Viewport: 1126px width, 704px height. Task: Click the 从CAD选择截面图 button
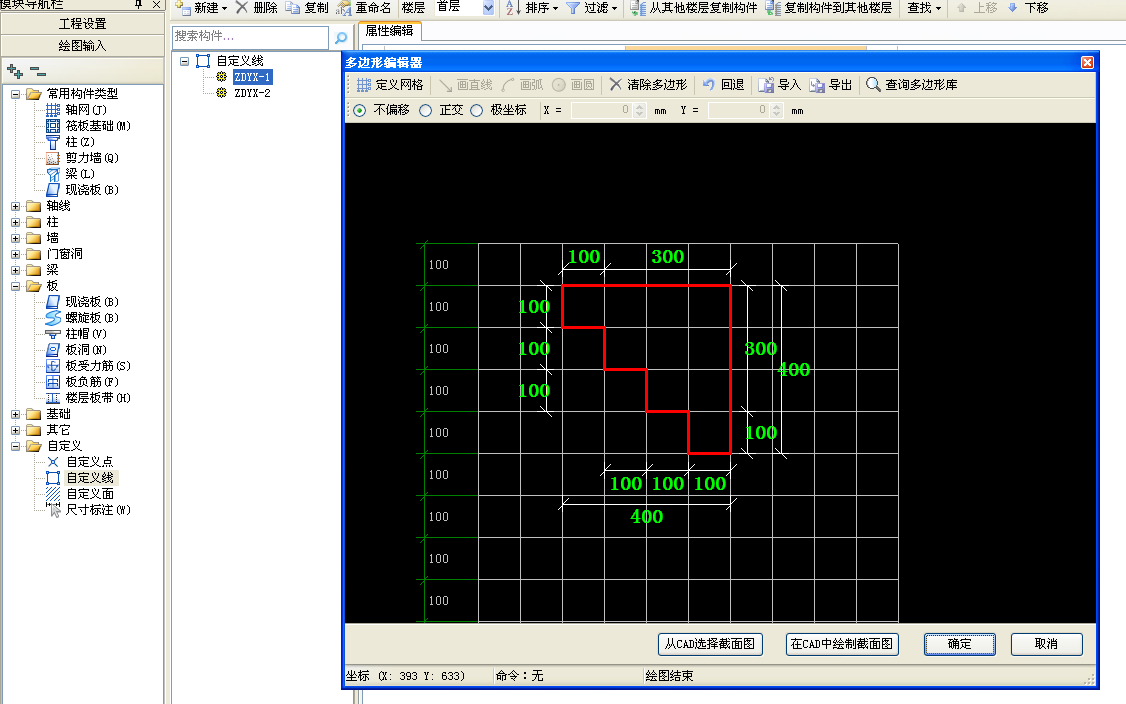[709, 644]
